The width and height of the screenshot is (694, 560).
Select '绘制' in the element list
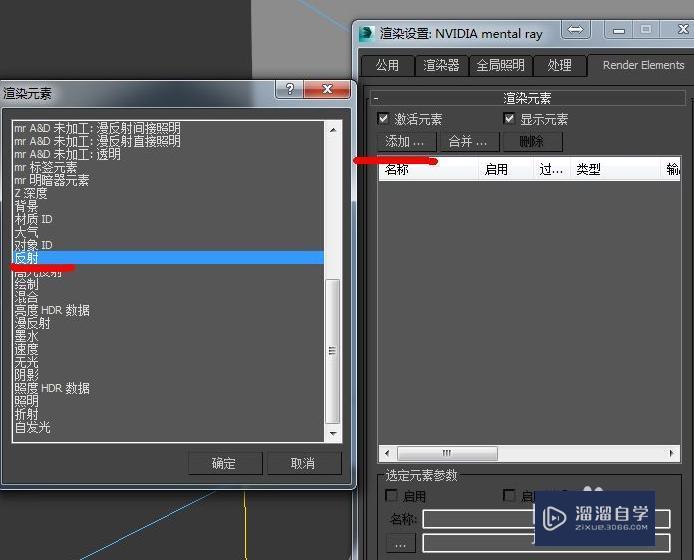[168, 284]
